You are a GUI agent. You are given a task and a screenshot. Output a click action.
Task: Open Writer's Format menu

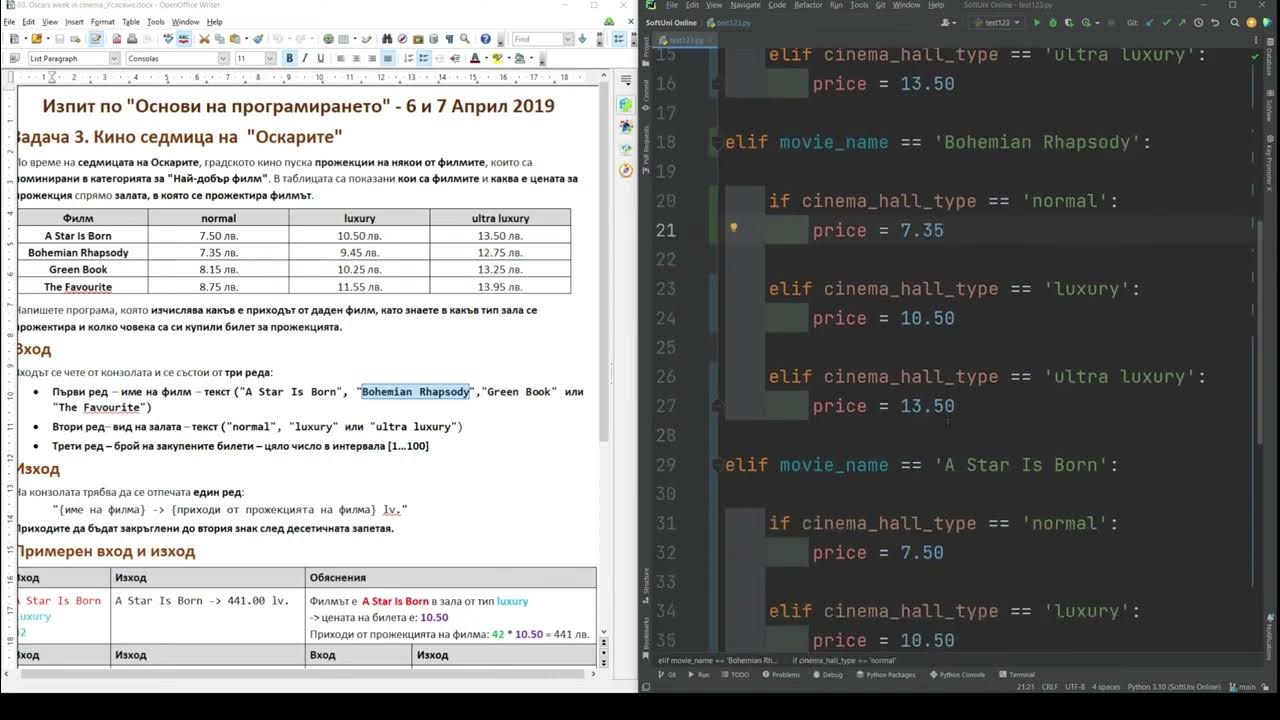coord(102,21)
